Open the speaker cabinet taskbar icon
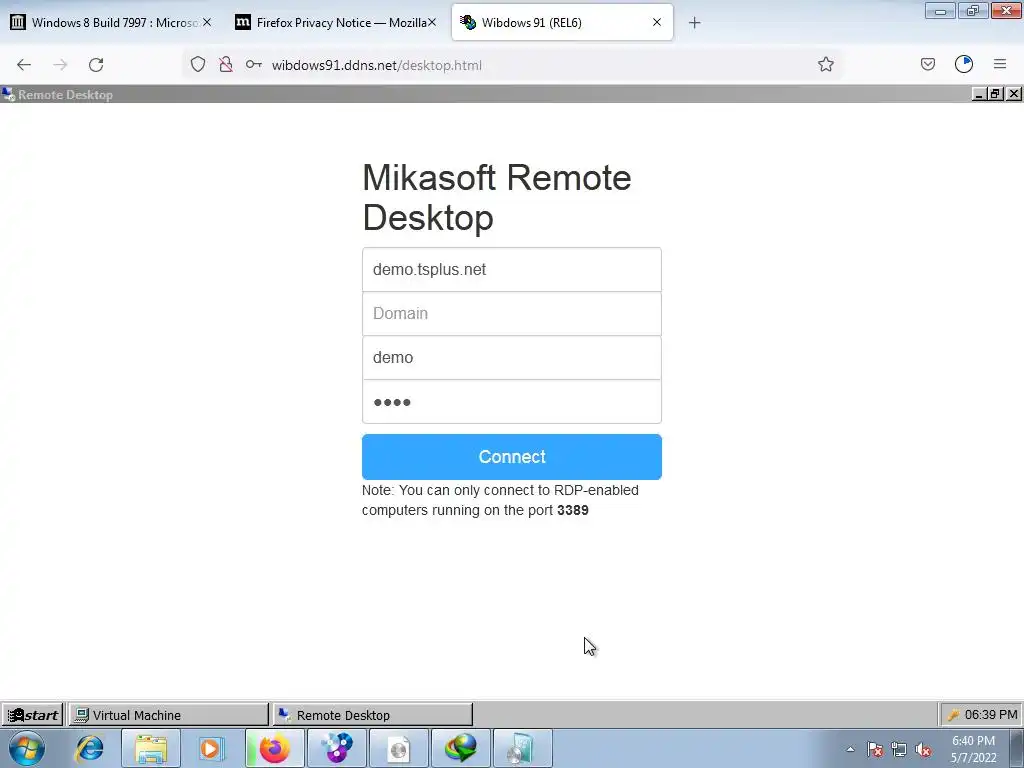The width and height of the screenshot is (1024, 768). tap(522, 748)
